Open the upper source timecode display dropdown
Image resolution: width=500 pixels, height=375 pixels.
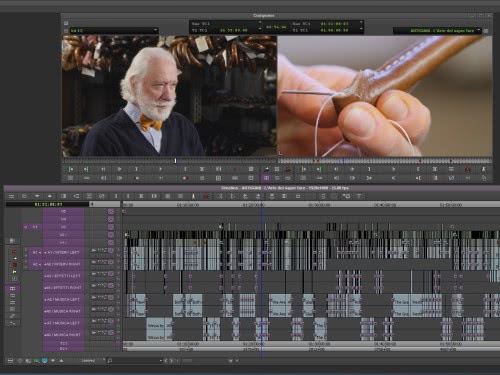coord(260,23)
